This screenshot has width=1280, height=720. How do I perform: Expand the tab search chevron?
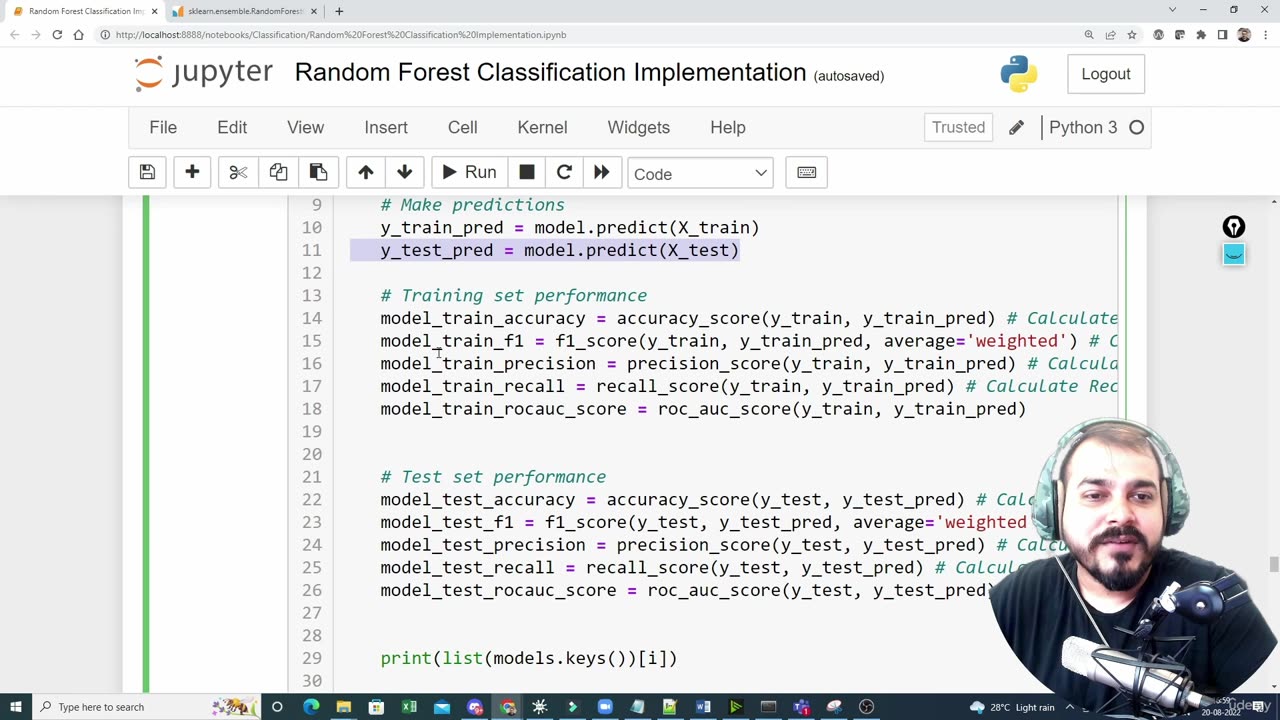[1172, 10]
